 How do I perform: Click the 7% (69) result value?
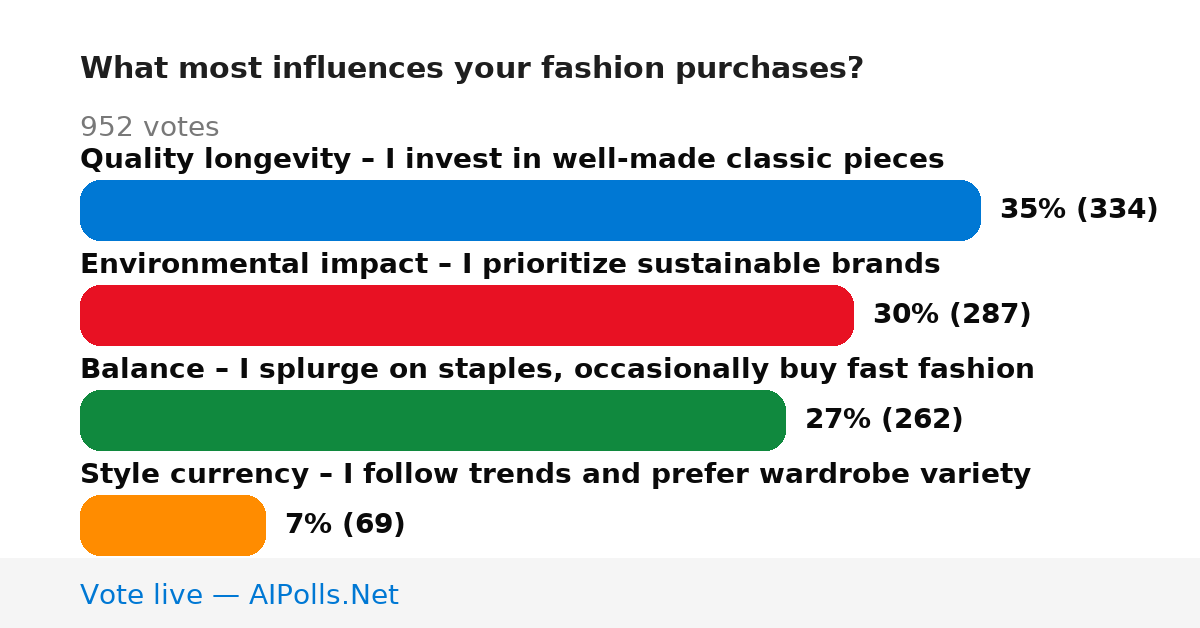[x=345, y=524]
